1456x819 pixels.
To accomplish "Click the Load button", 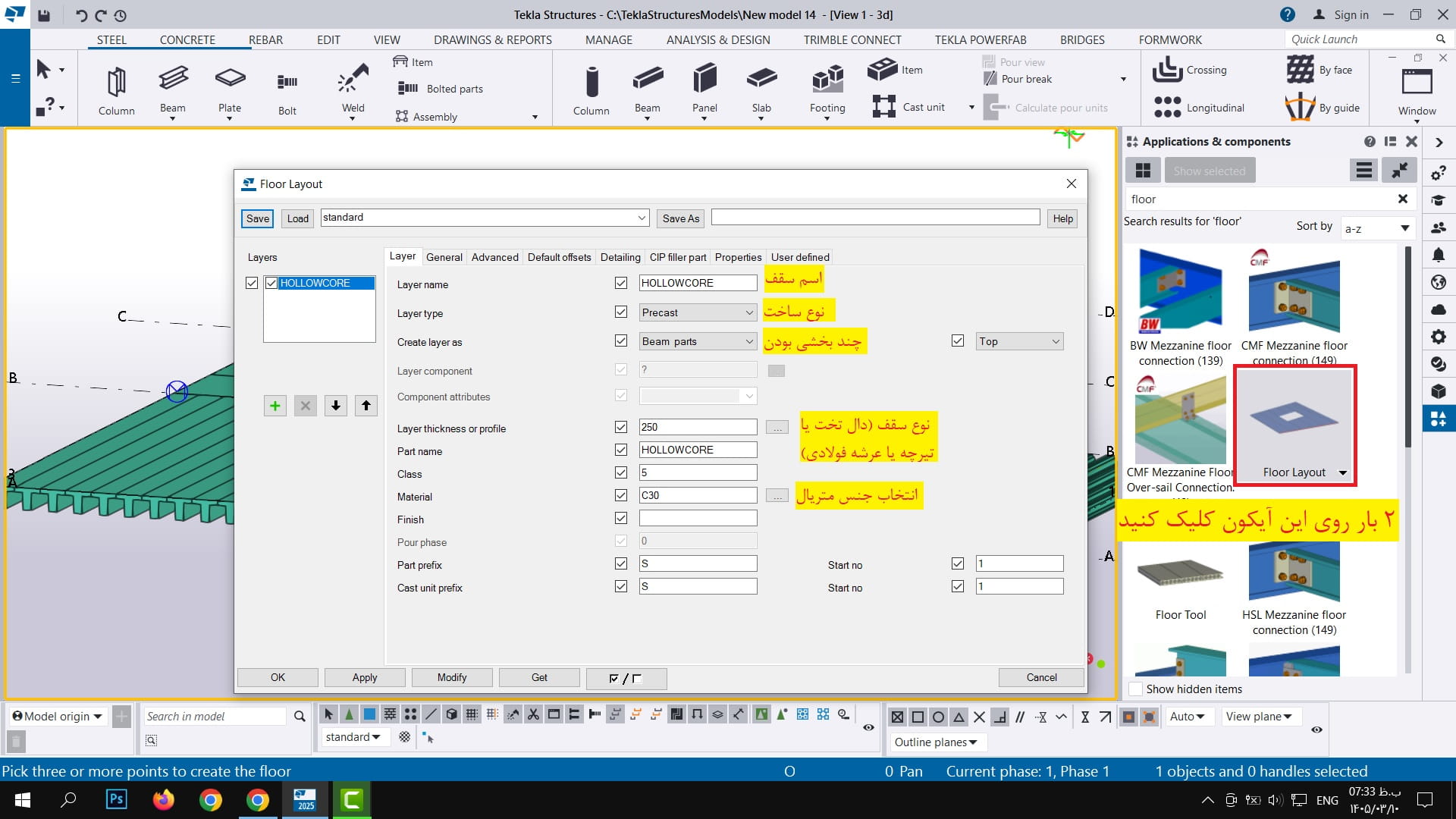I will point(298,218).
